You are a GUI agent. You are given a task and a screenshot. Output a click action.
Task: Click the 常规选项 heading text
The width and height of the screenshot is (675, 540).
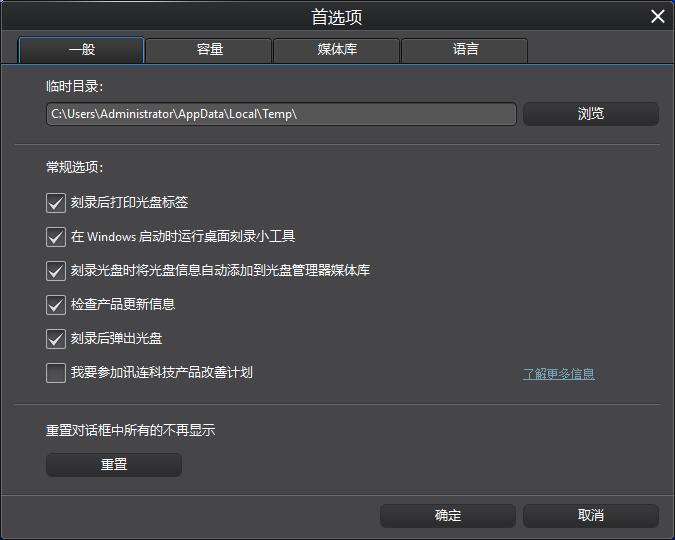[74, 167]
